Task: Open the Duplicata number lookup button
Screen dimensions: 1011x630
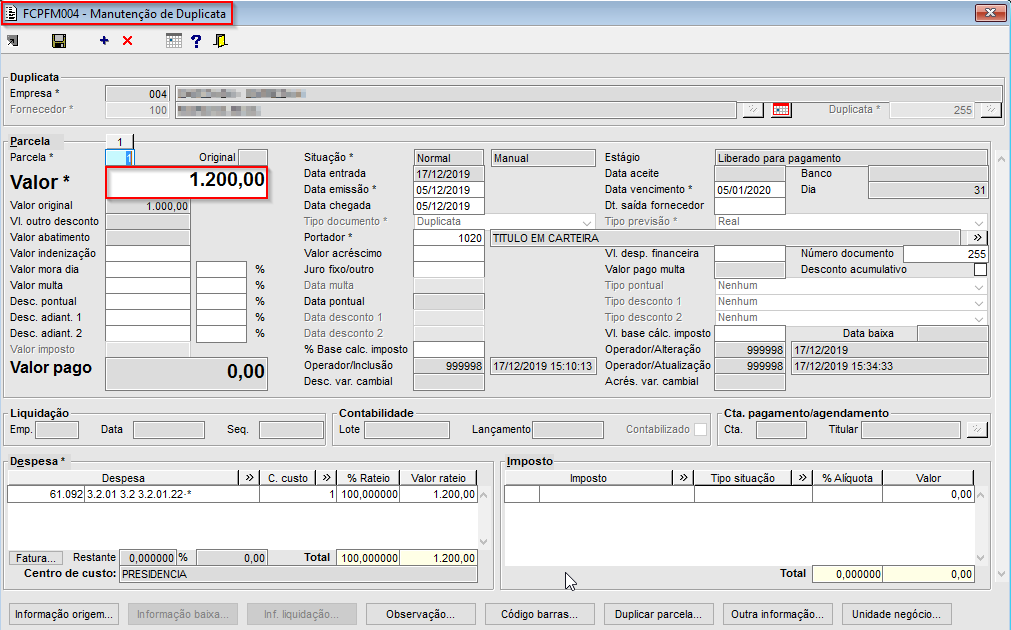Action: point(990,110)
